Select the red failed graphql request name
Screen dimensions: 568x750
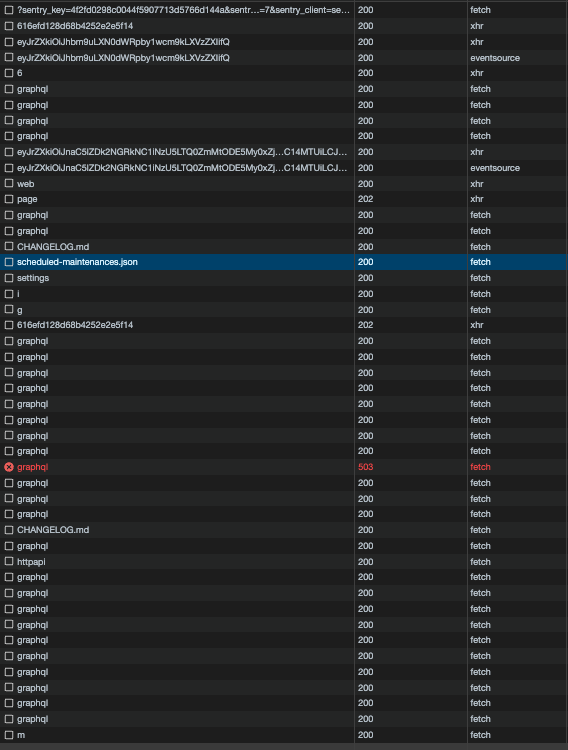(x=33, y=467)
